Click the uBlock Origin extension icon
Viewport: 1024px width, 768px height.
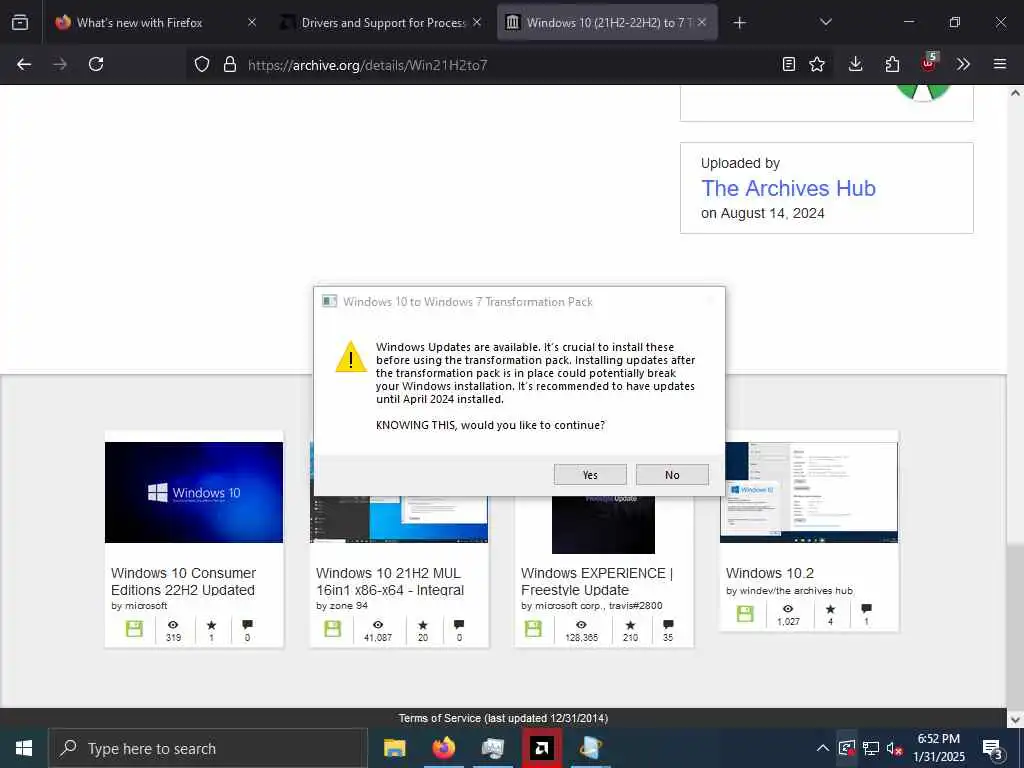coord(928,63)
